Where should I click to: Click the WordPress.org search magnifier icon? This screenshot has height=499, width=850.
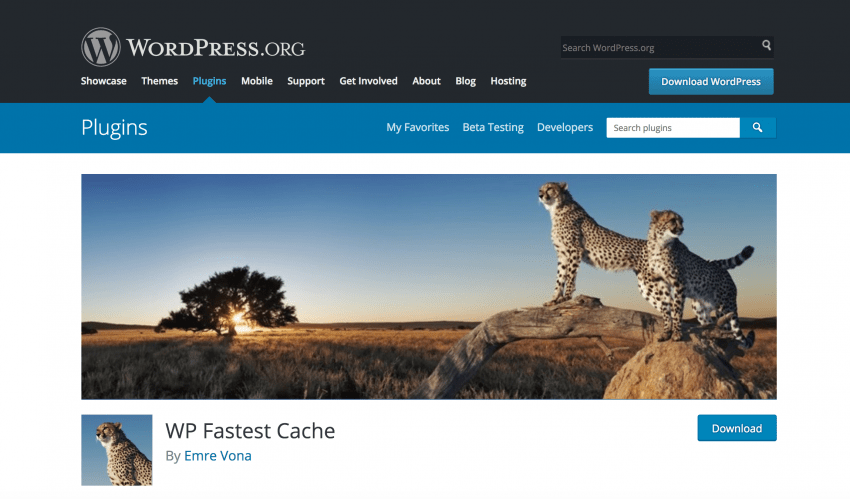766,46
